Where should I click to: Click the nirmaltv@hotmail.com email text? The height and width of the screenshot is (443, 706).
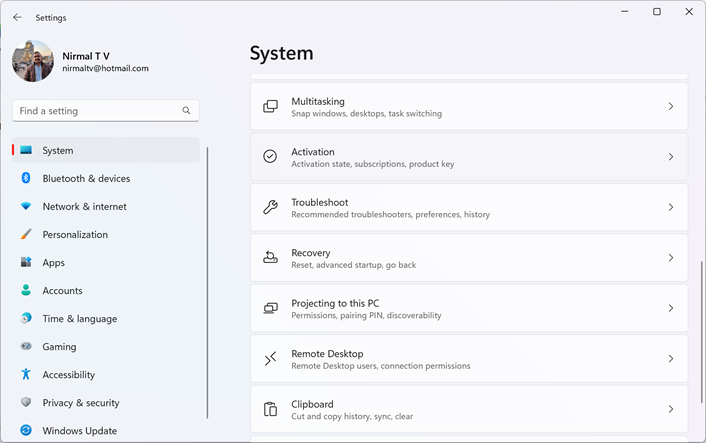click(105, 68)
